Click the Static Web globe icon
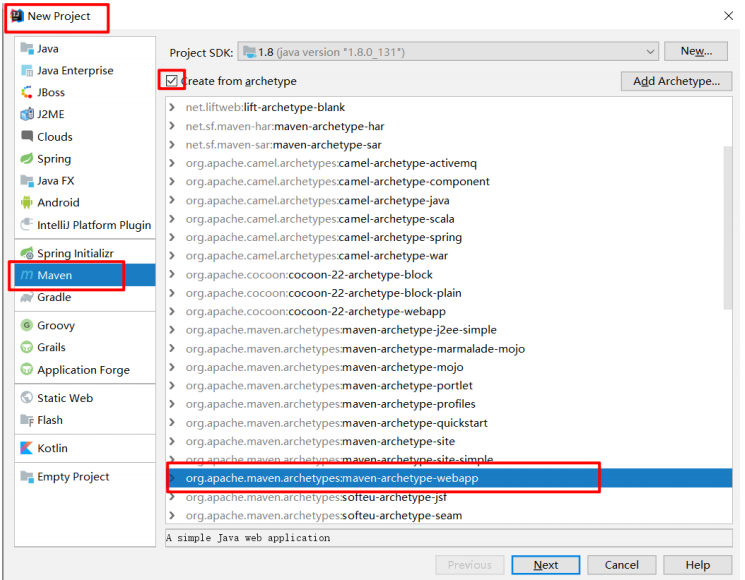 point(27,398)
